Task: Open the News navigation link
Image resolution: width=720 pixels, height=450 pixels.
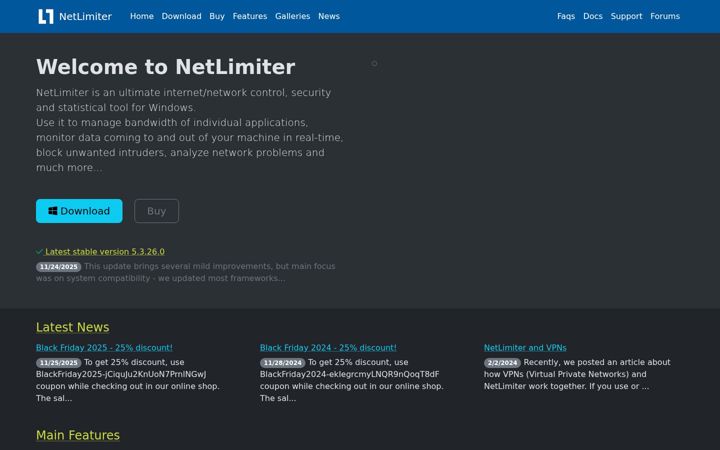Action: click(329, 16)
